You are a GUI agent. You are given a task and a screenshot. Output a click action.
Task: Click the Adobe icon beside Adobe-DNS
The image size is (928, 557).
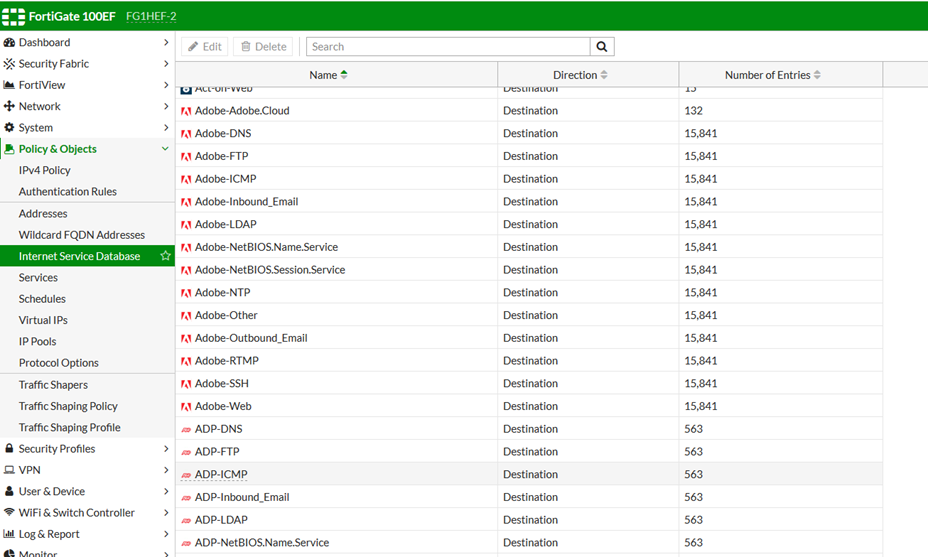(x=186, y=134)
